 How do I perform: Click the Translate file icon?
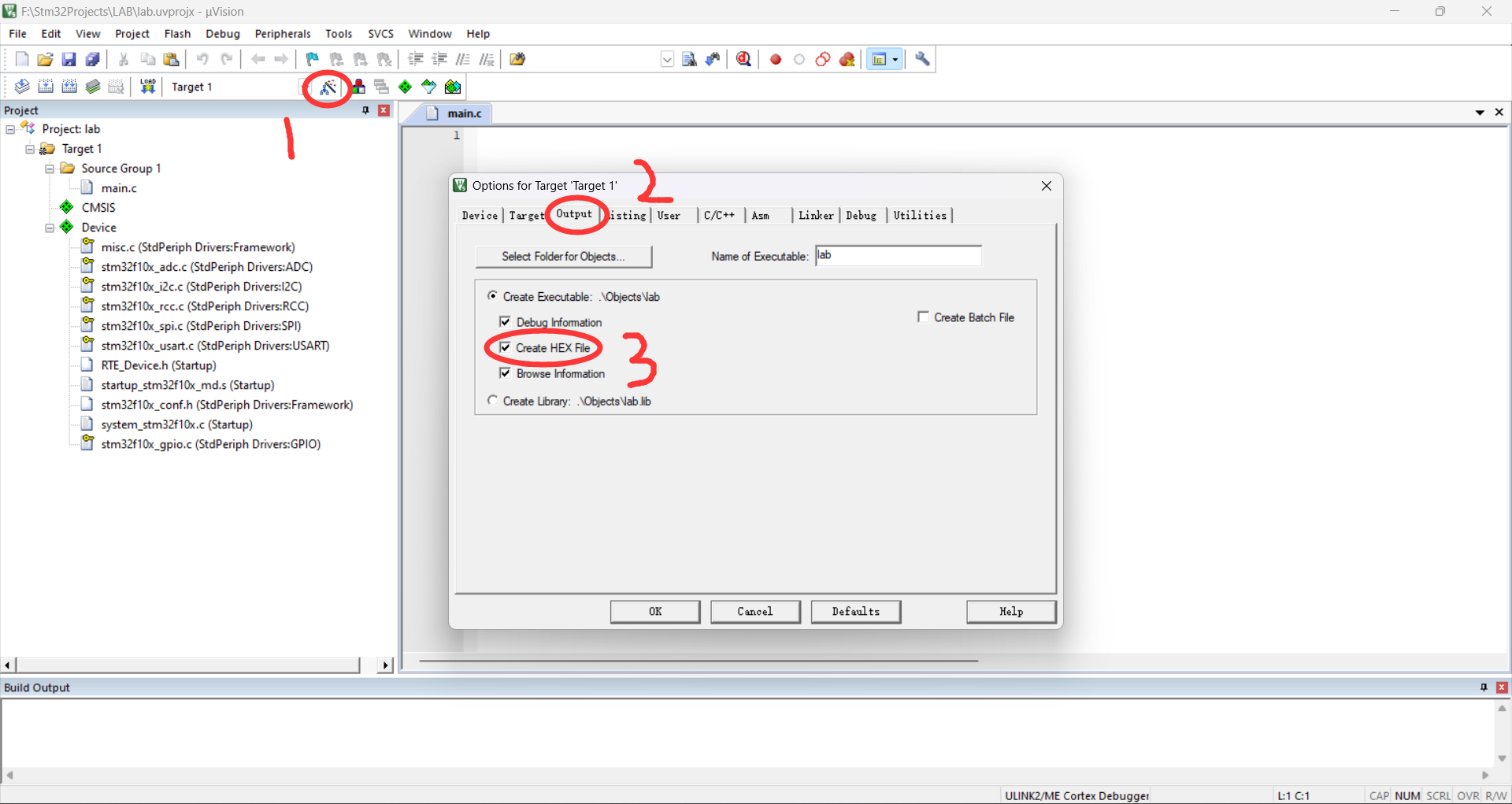[22, 87]
